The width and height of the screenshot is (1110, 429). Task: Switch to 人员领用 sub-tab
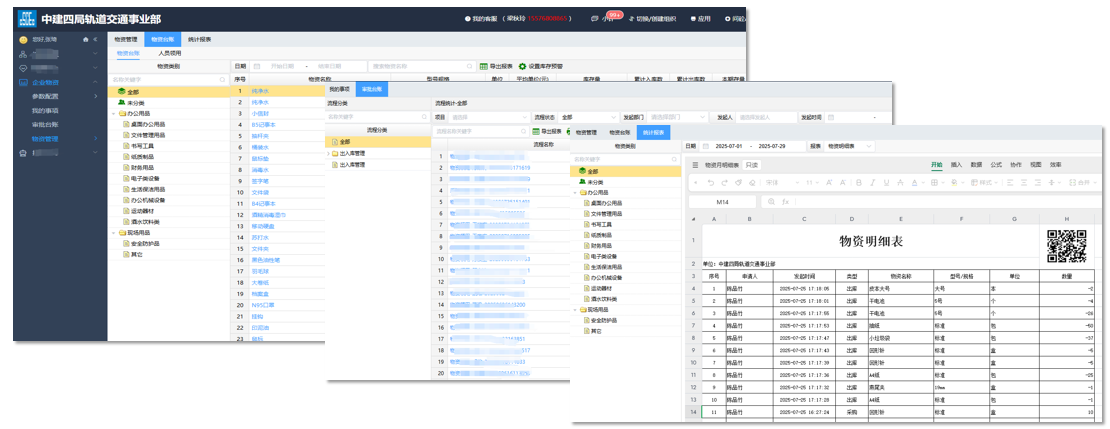[169, 53]
